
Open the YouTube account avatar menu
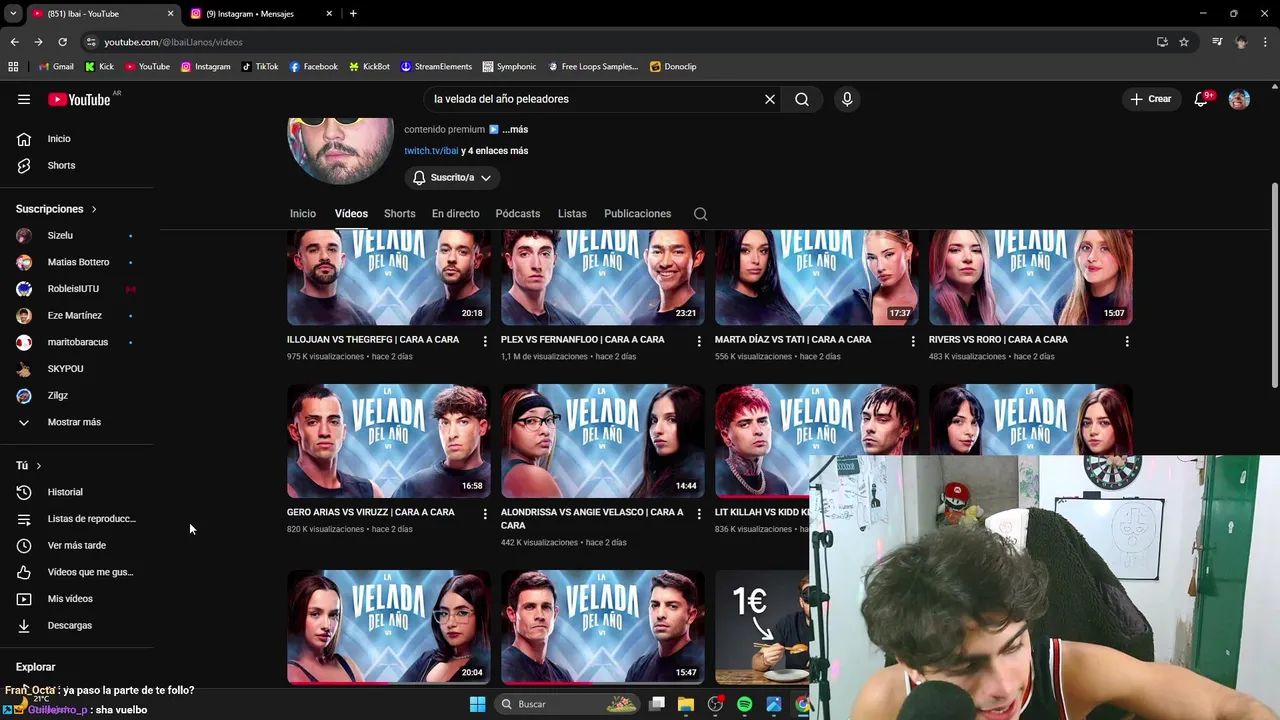[x=1239, y=99]
